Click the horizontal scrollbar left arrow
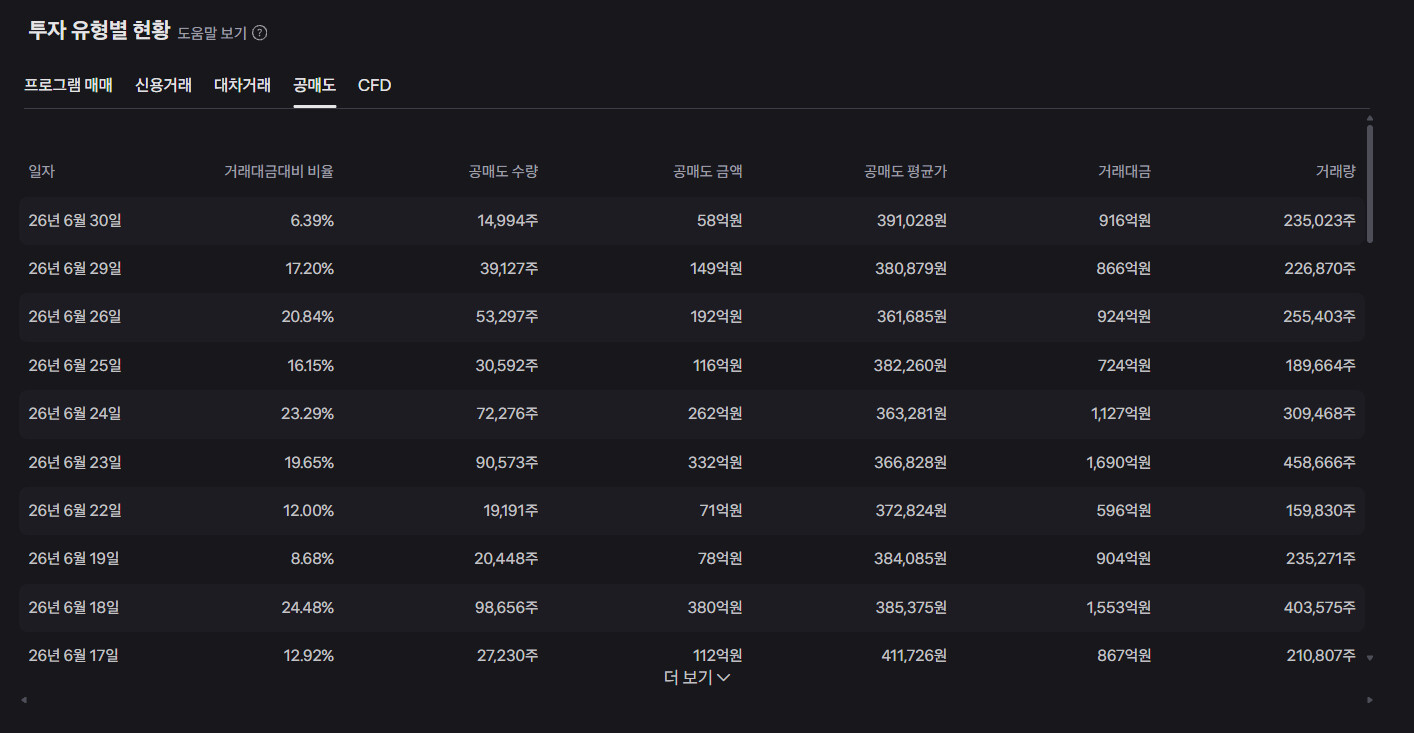Viewport: 1414px width, 733px height. coord(24,700)
